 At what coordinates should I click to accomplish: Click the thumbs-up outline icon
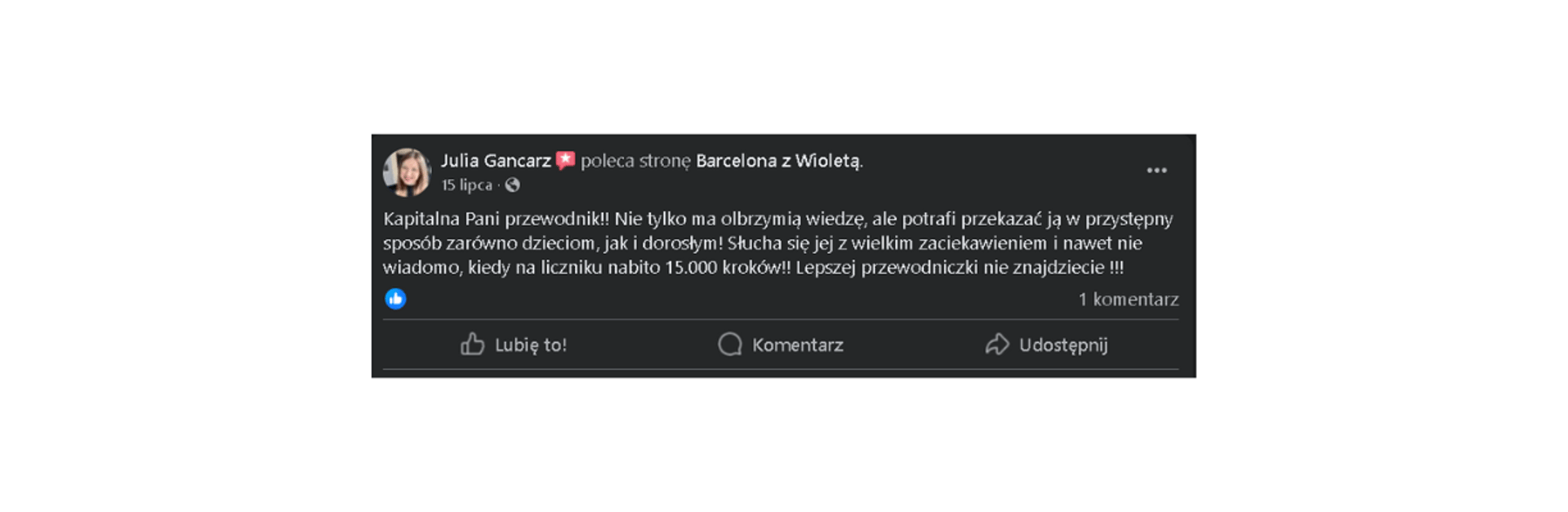coord(472,345)
